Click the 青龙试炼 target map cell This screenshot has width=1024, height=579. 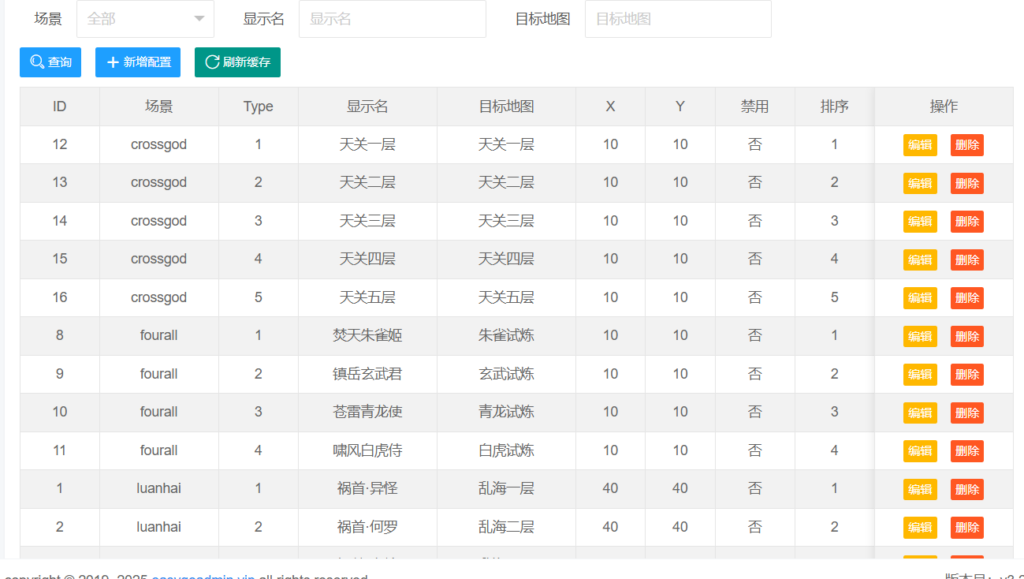[x=506, y=412]
